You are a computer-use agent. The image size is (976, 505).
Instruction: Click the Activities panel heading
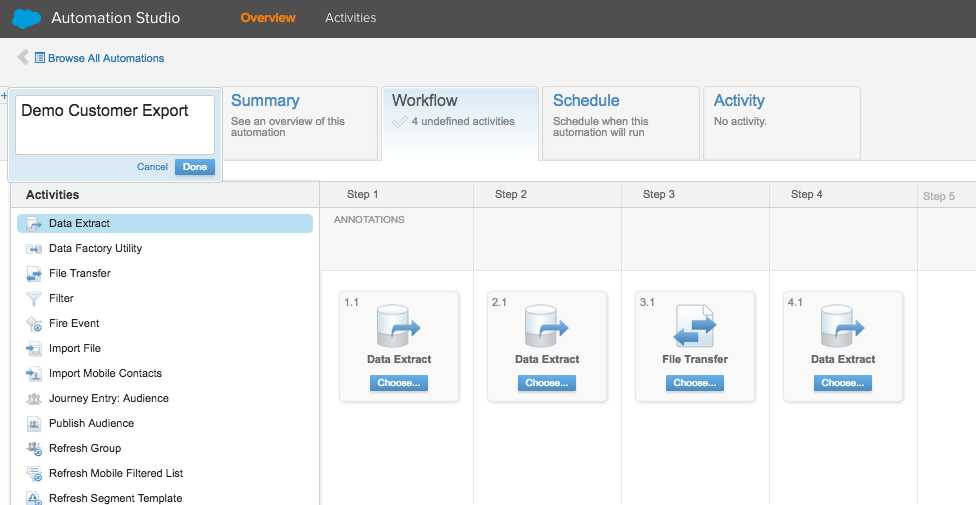coord(52,195)
